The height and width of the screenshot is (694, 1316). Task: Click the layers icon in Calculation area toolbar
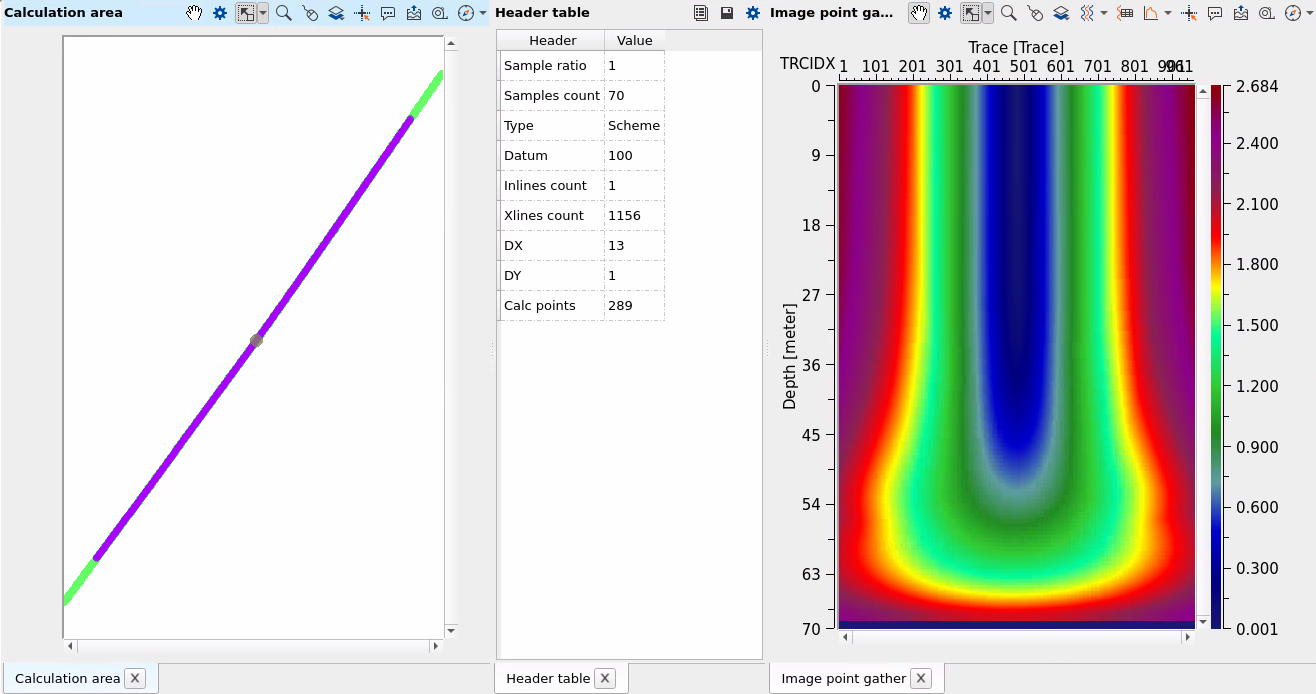[336, 13]
